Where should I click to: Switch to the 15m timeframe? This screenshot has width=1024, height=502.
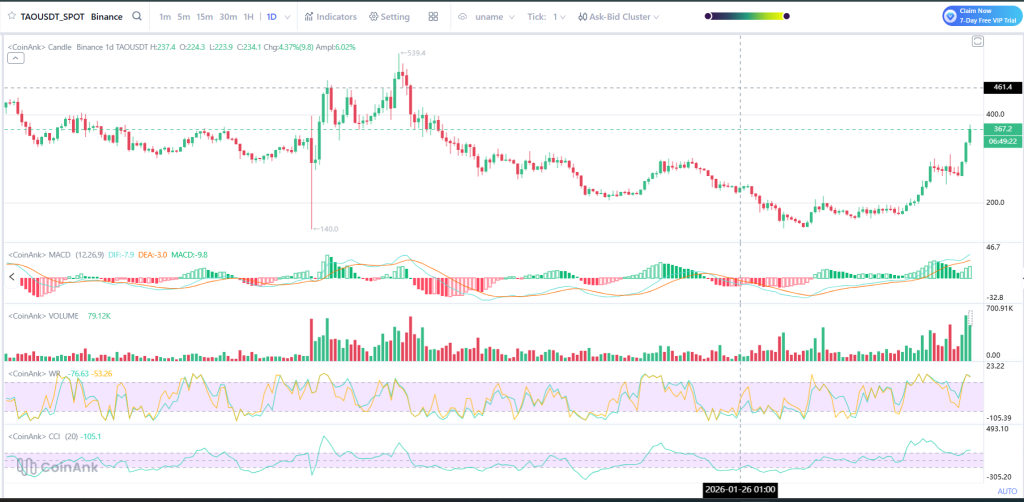[x=204, y=17]
